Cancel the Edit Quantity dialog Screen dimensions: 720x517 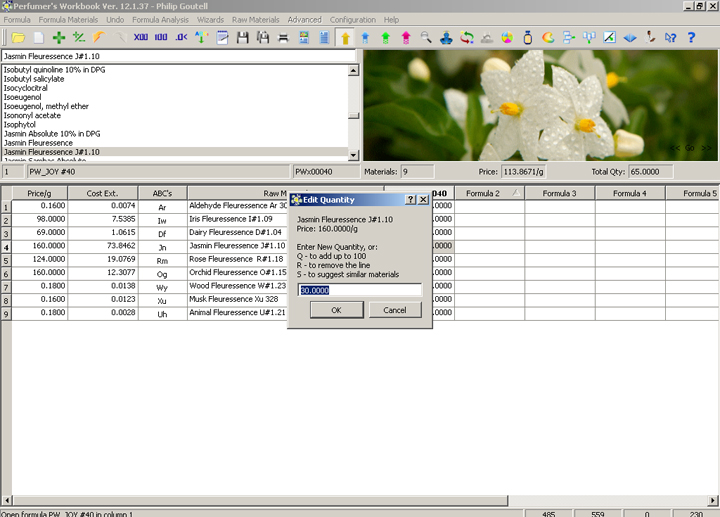[x=395, y=310]
